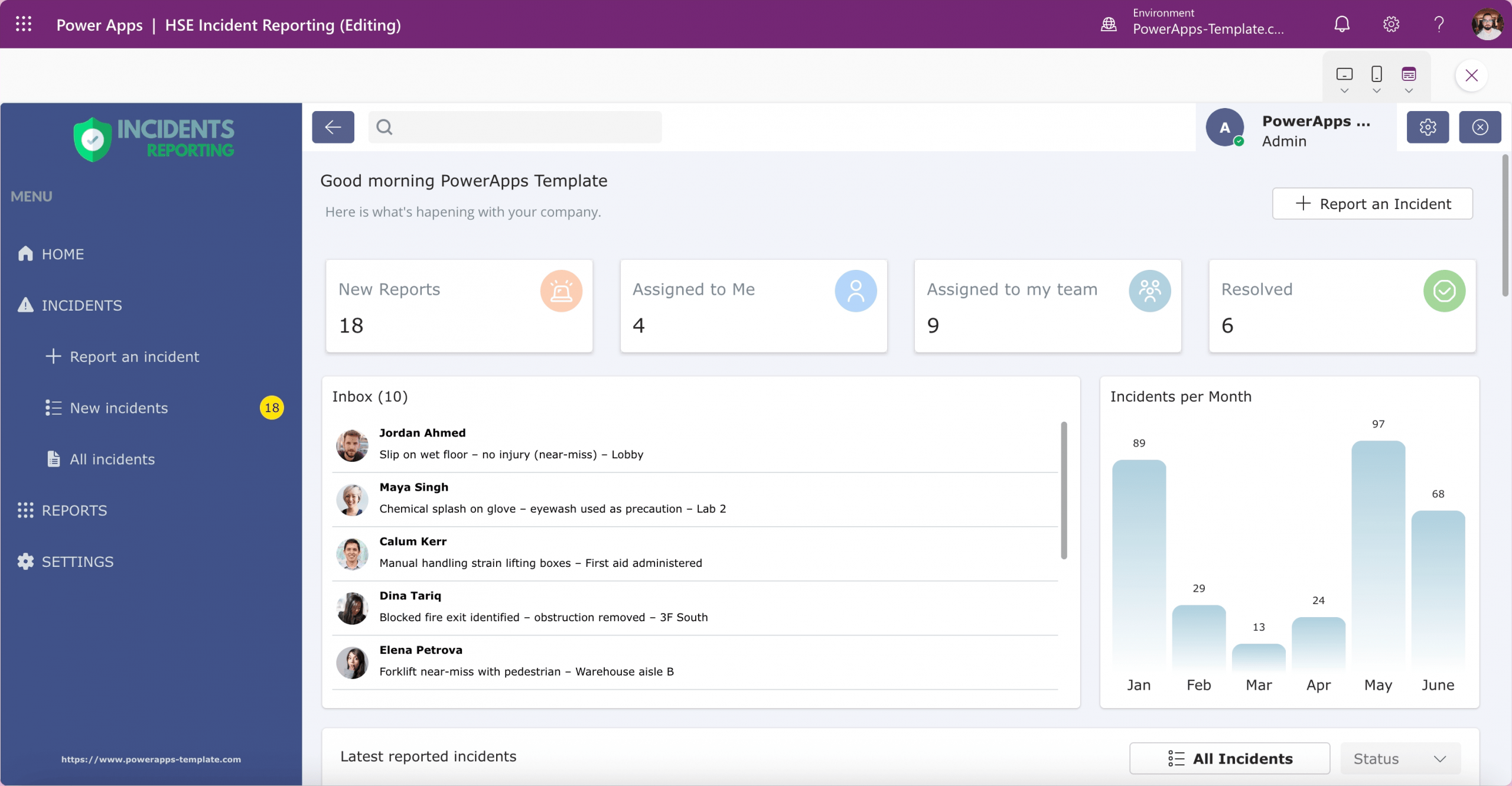Click the back arrow in the app
Viewport: 1512px width, 786px height.
[x=333, y=126]
